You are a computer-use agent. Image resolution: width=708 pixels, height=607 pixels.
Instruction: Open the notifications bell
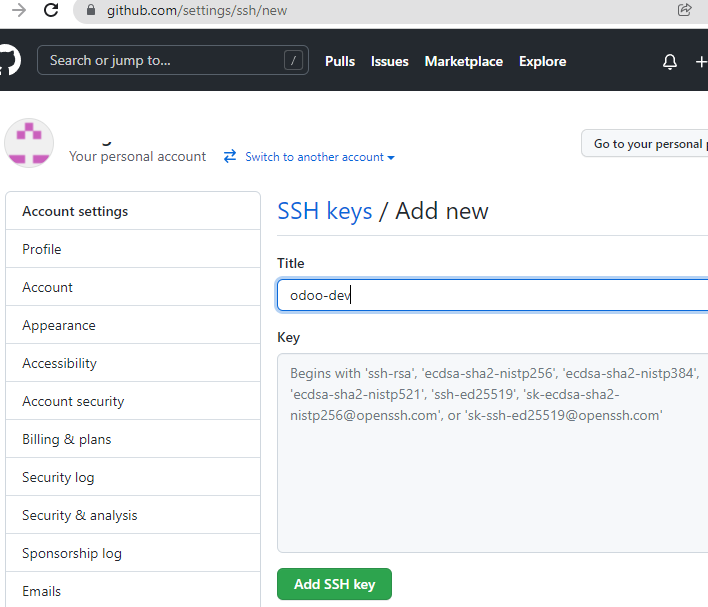tap(670, 61)
